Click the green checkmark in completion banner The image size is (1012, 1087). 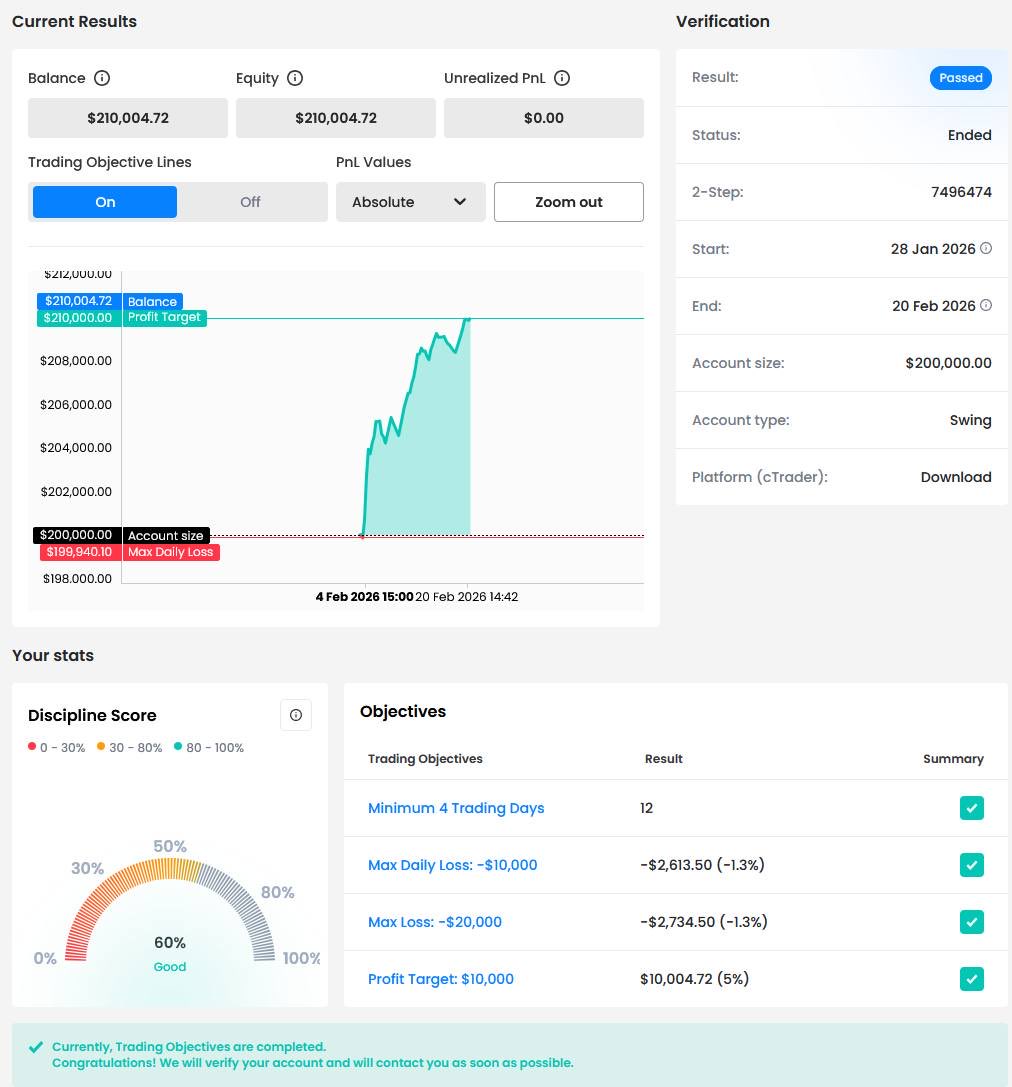[36, 1047]
